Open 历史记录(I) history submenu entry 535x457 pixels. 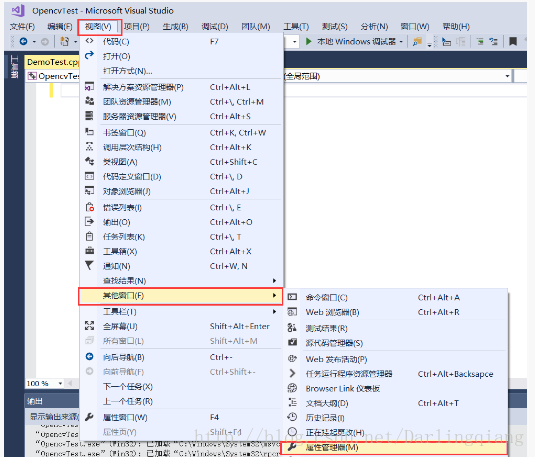(396, 418)
